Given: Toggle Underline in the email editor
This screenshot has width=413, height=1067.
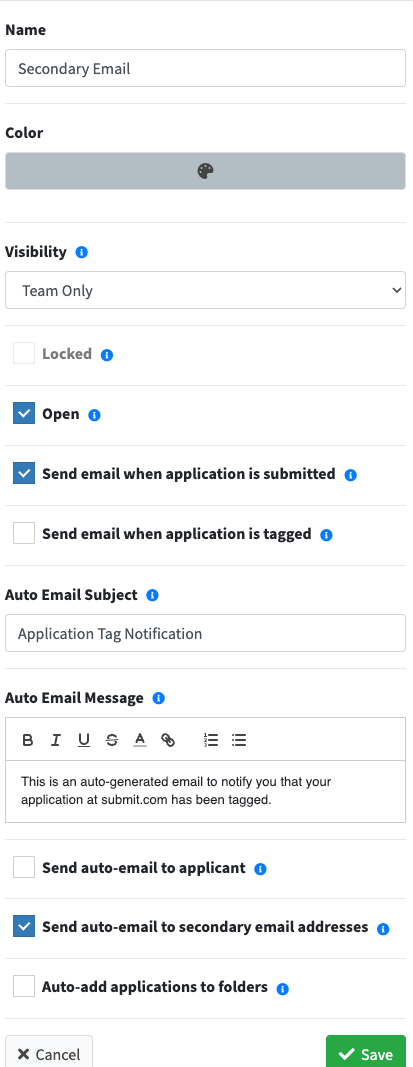Looking at the screenshot, I should 84,740.
